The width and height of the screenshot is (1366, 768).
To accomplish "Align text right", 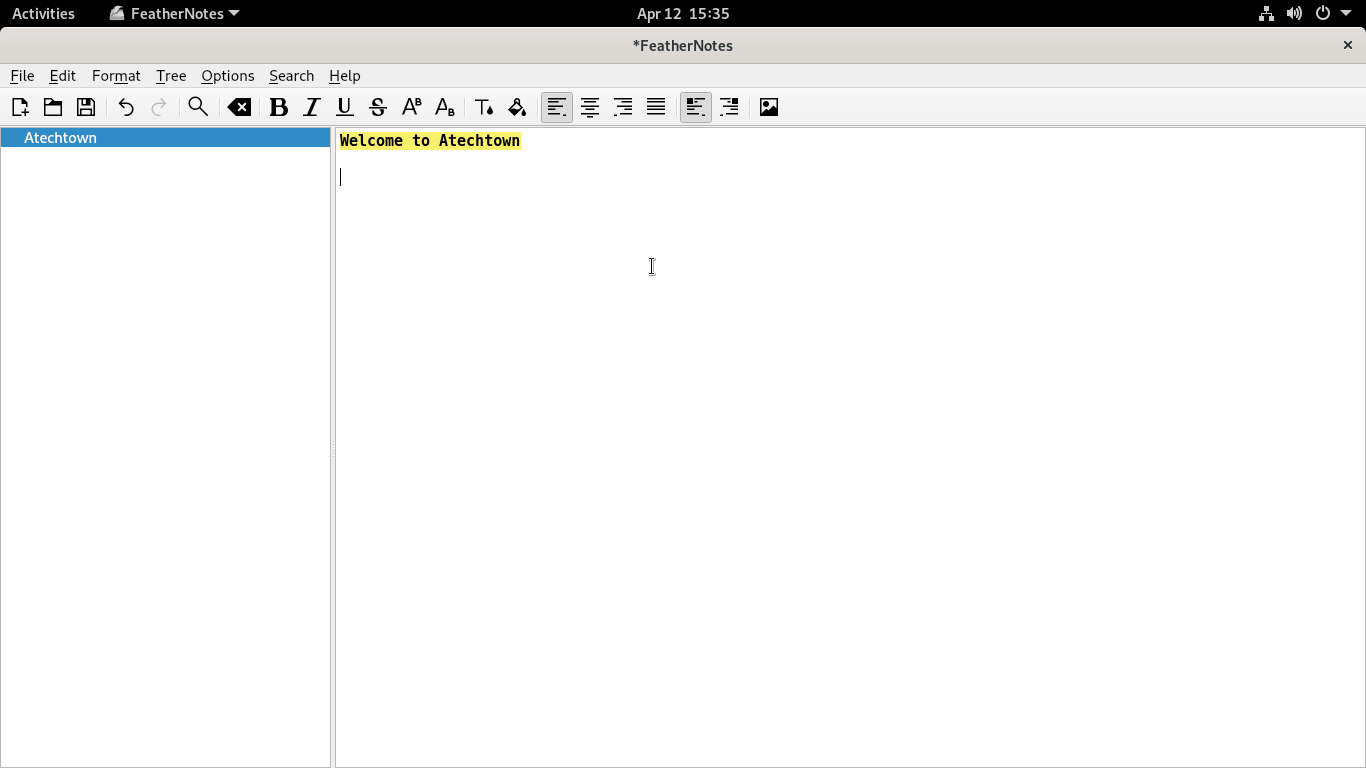I will click(x=623, y=107).
